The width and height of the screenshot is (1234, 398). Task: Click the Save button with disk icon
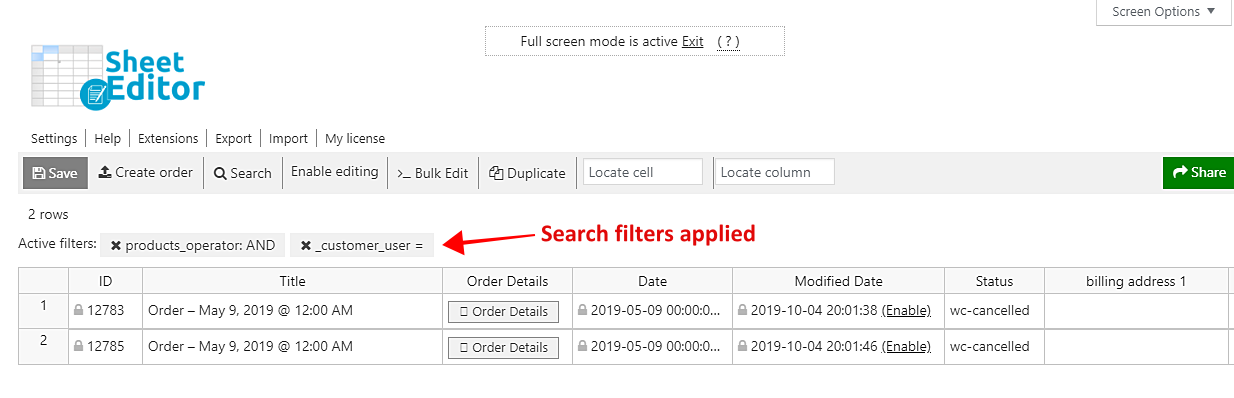[55, 173]
